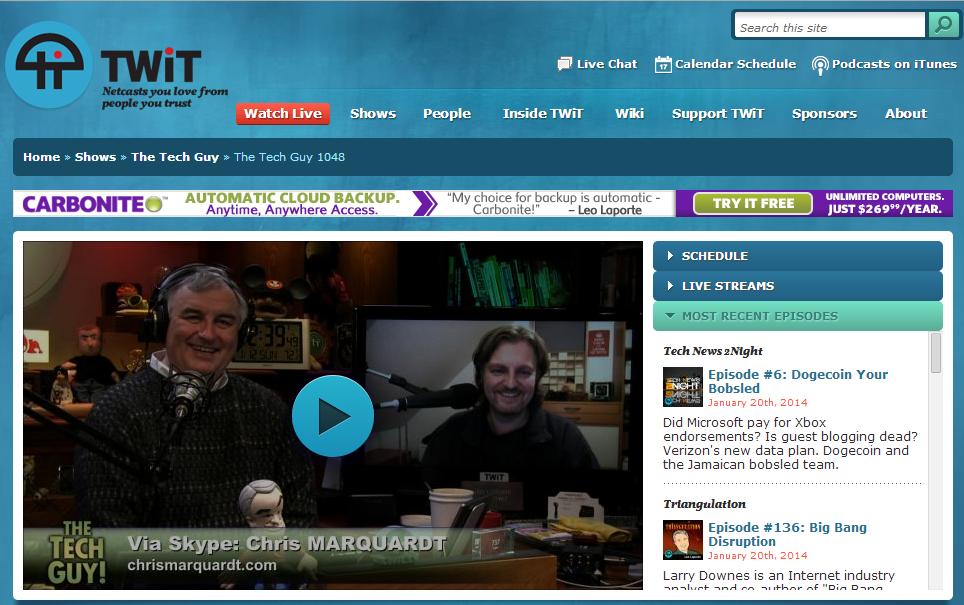Open the Triangulation episode thumbnail

coord(682,540)
